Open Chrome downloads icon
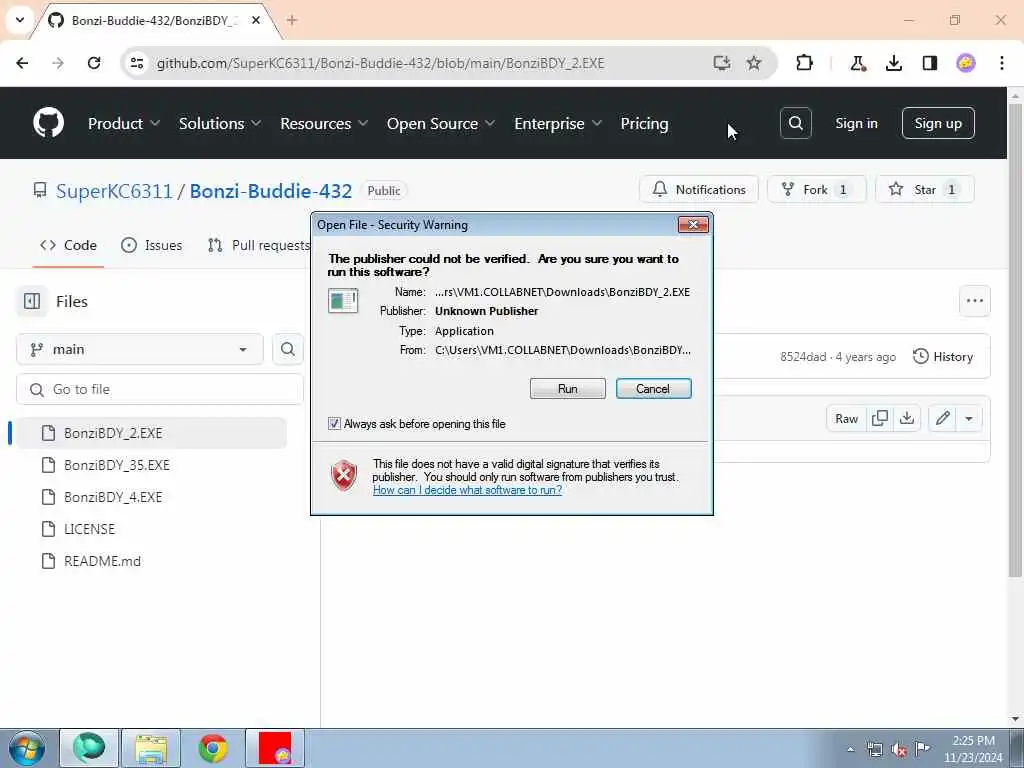The width and height of the screenshot is (1024, 768). 893,63
